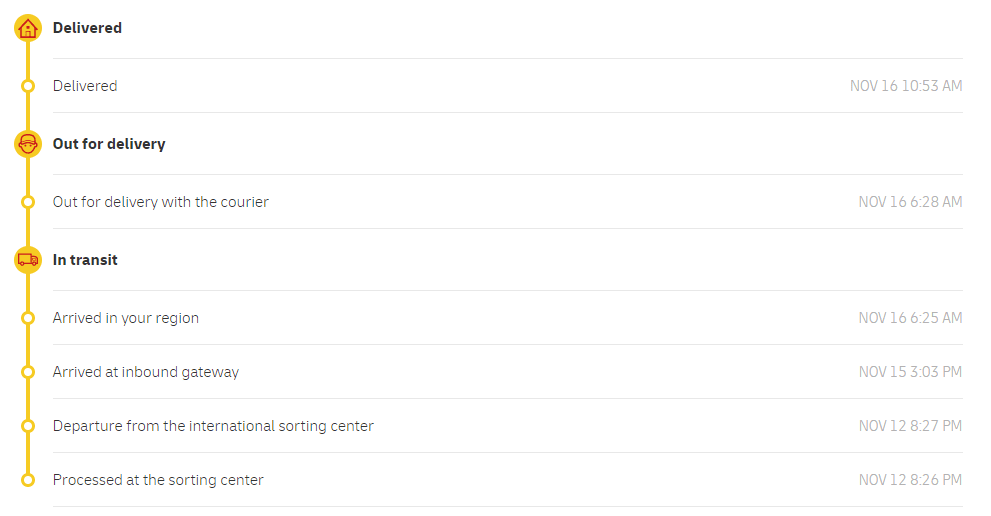Click the Processed at the sorting center text
Screen dimensions: 991x516
pyautogui.click(x=158, y=480)
